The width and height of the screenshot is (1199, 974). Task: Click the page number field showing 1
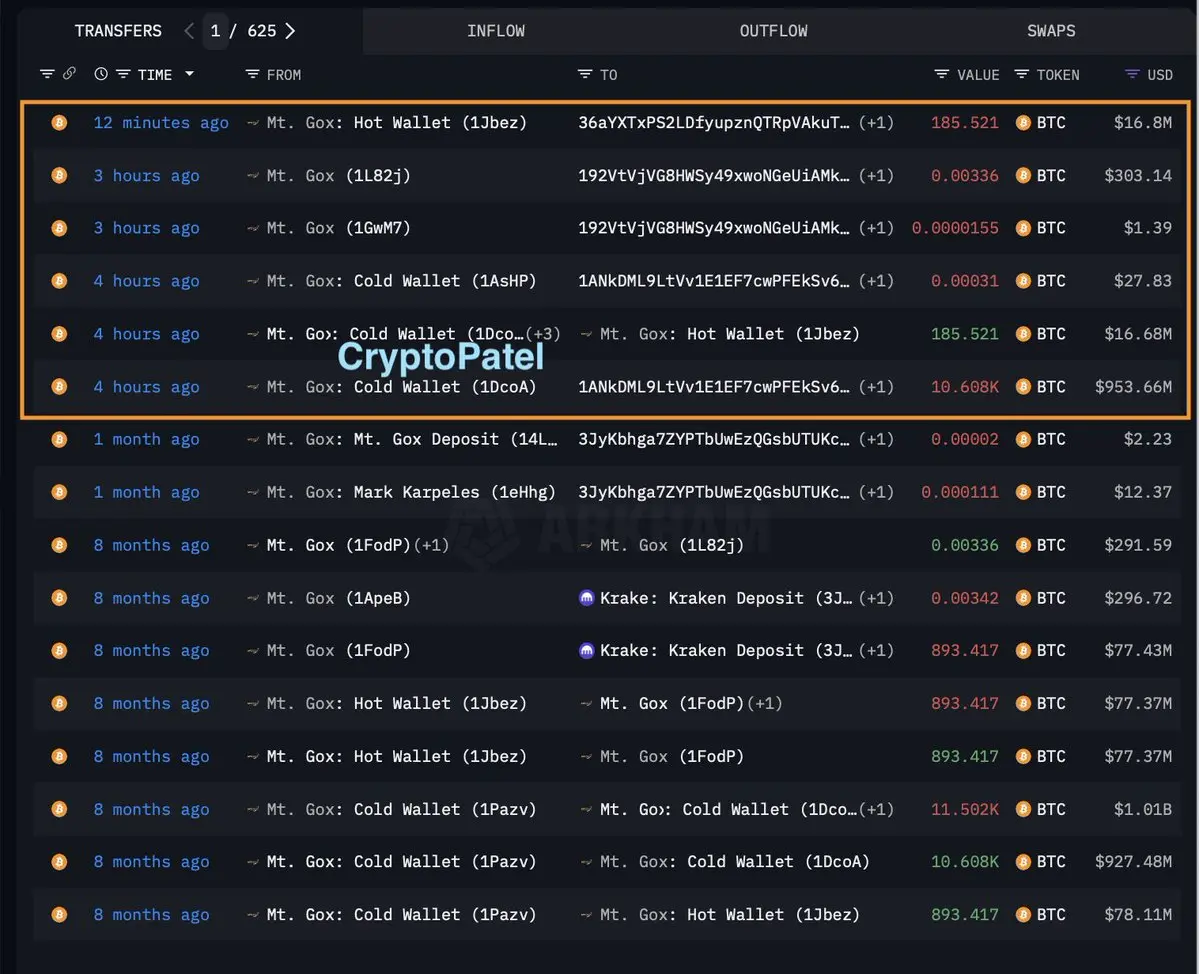(215, 31)
